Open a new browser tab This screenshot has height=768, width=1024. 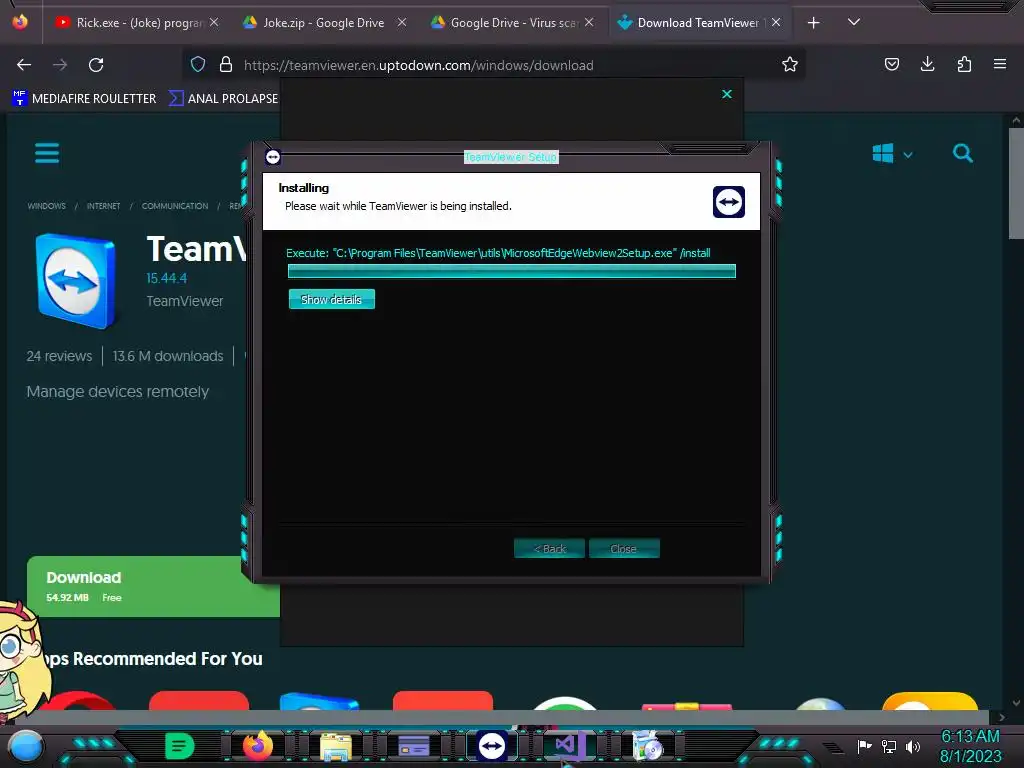tap(813, 23)
